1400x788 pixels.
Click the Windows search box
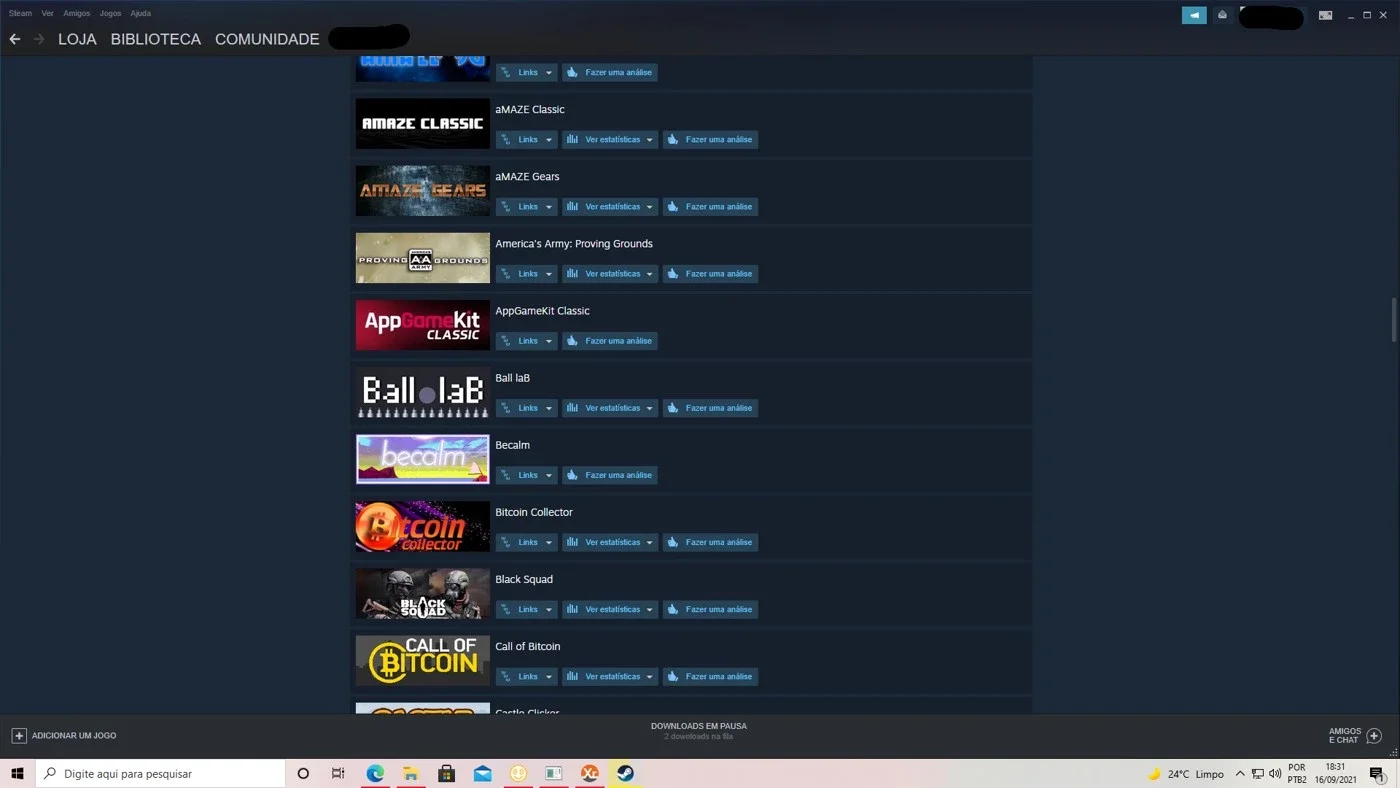pos(161,773)
